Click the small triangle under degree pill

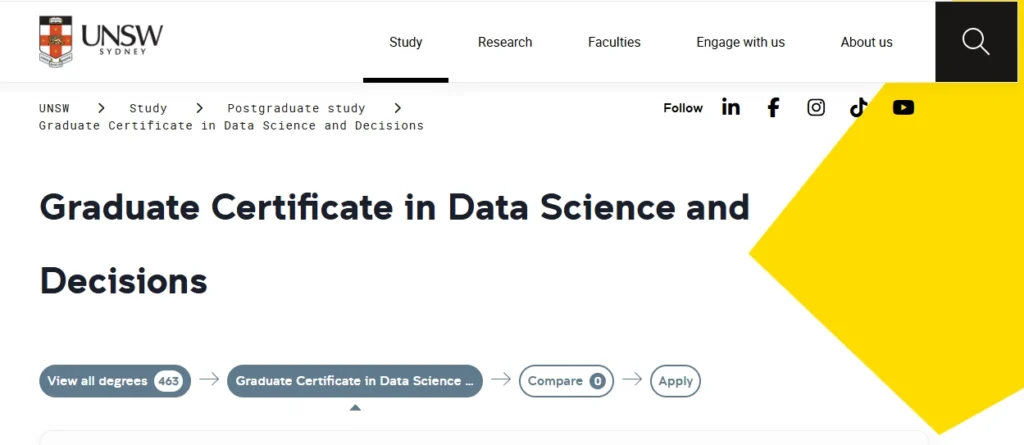coord(355,408)
